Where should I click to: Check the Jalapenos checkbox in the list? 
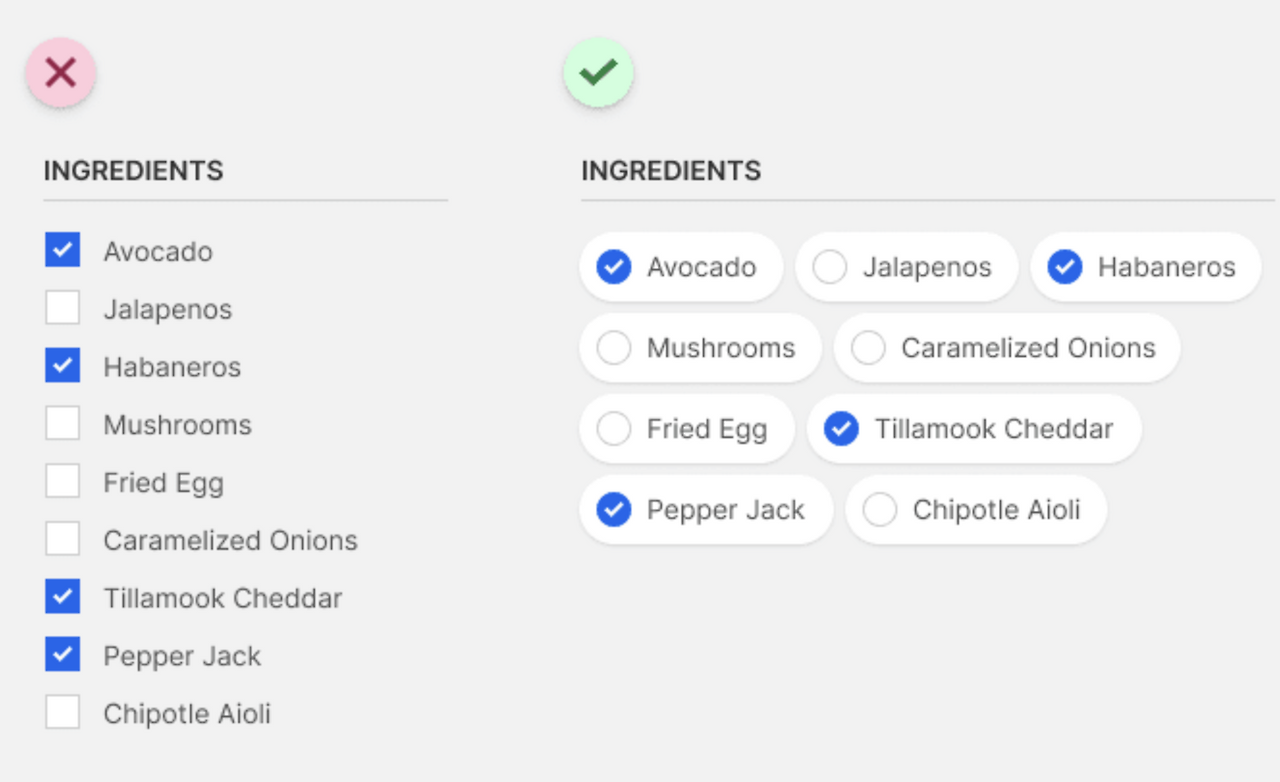point(62,308)
